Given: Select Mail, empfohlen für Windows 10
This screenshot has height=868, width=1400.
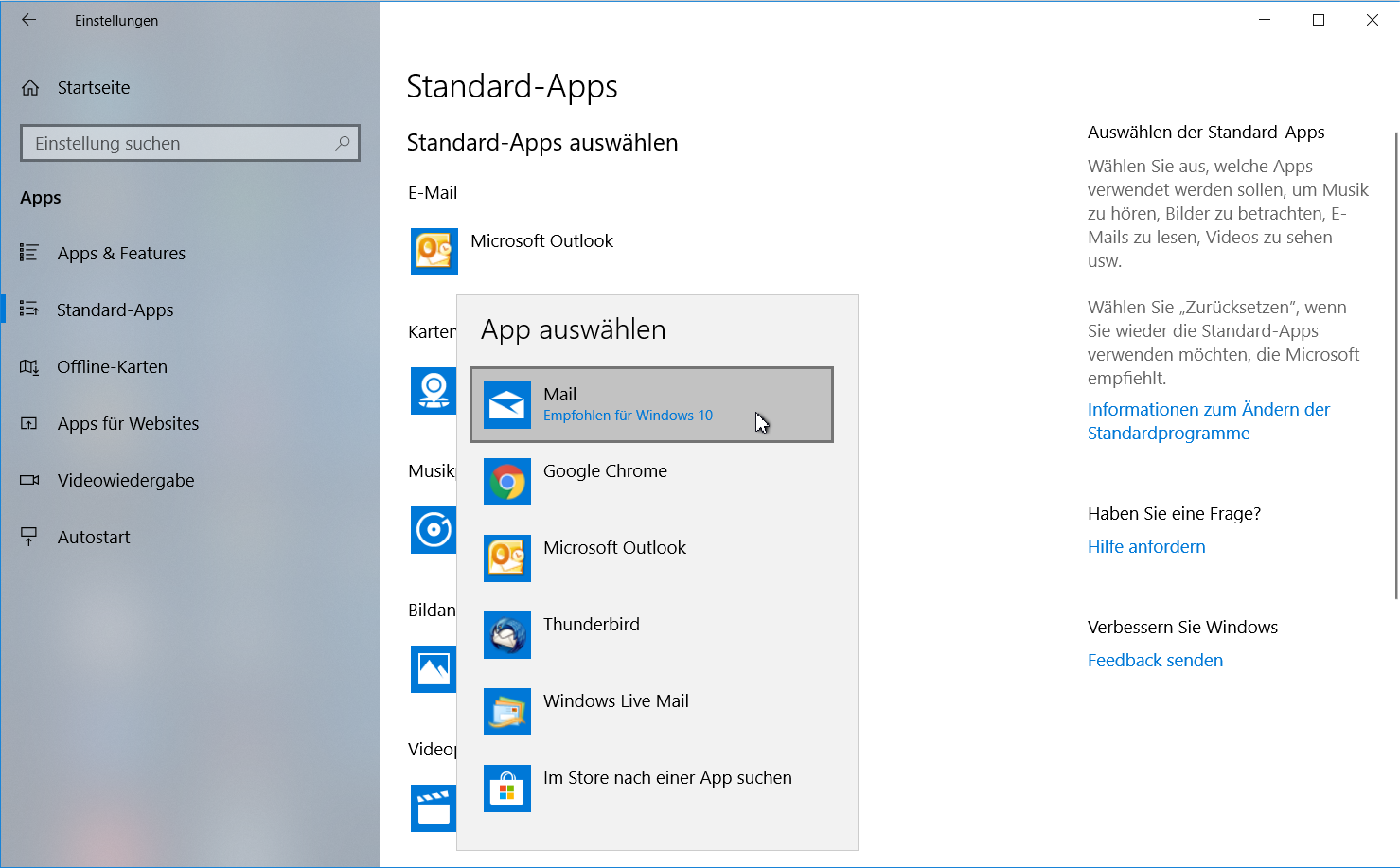Looking at the screenshot, I should point(651,404).
